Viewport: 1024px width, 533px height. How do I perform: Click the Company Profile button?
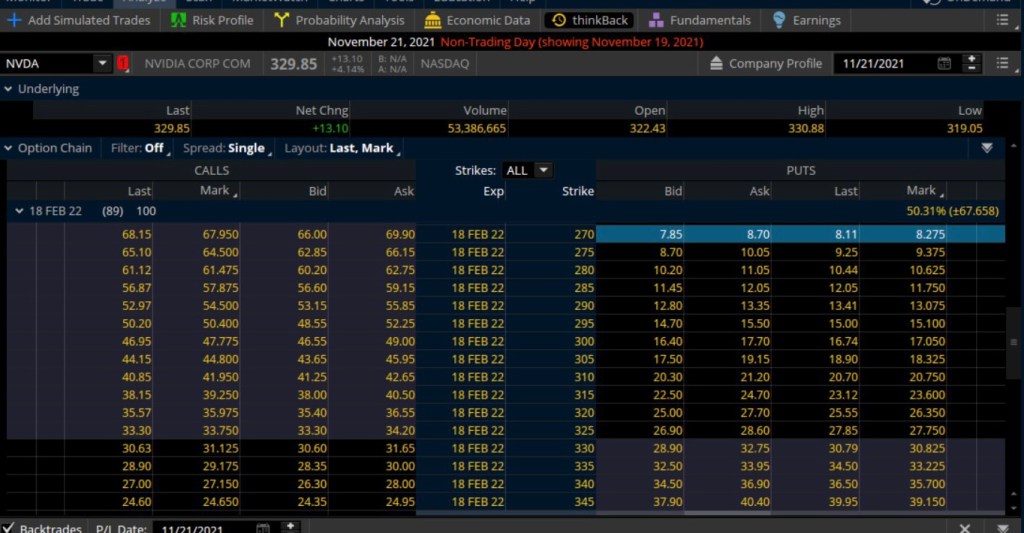(766, 63)
